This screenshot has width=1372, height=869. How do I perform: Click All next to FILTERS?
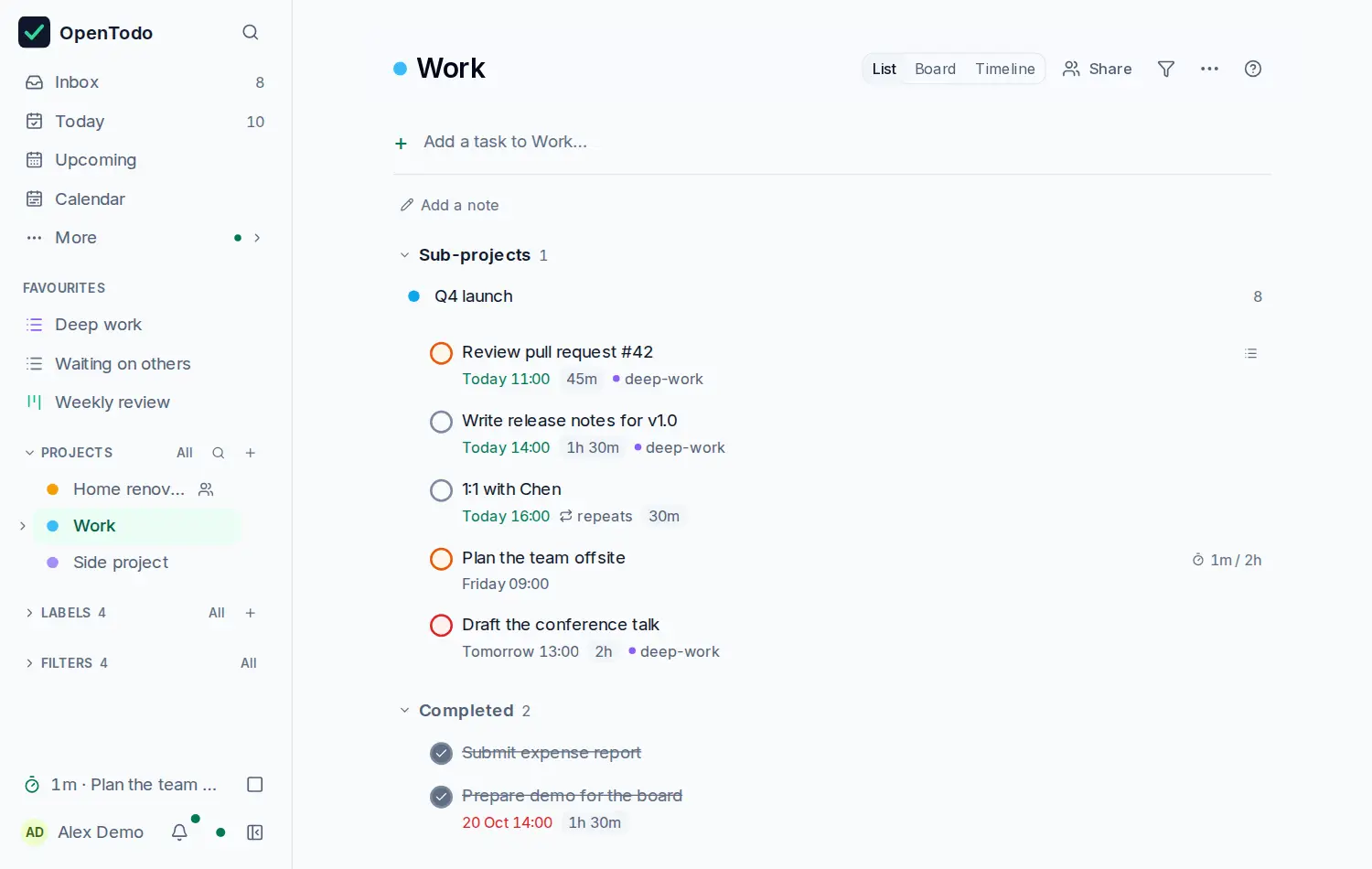(x=249, y=663)
